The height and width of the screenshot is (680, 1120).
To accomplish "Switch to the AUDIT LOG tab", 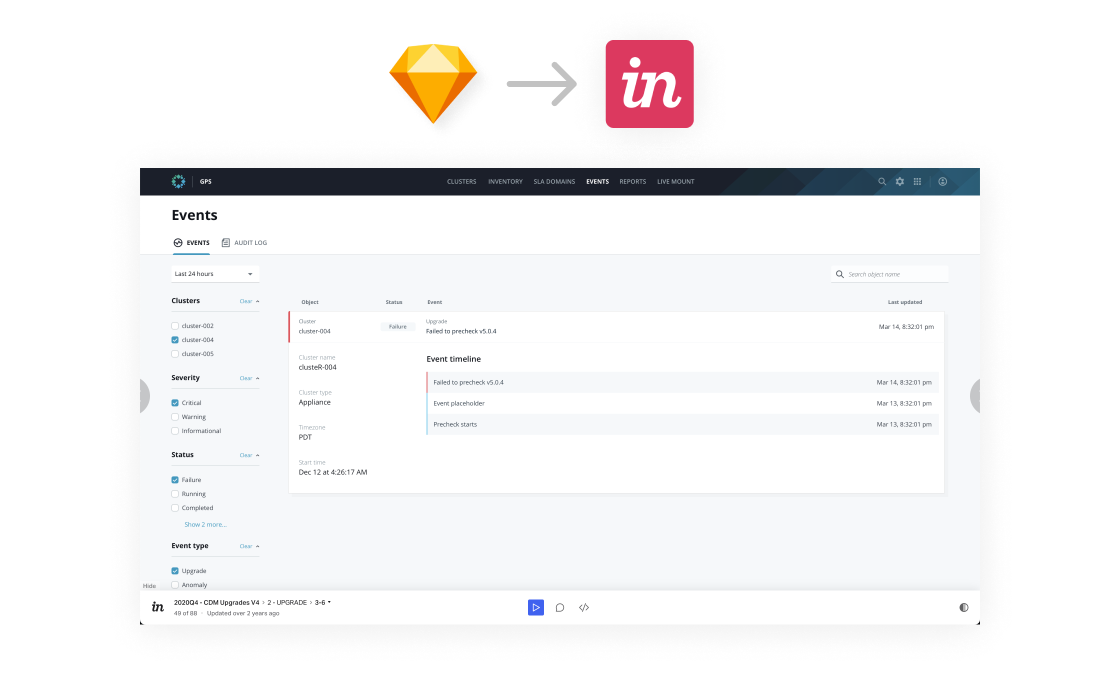I will point(244,243).
